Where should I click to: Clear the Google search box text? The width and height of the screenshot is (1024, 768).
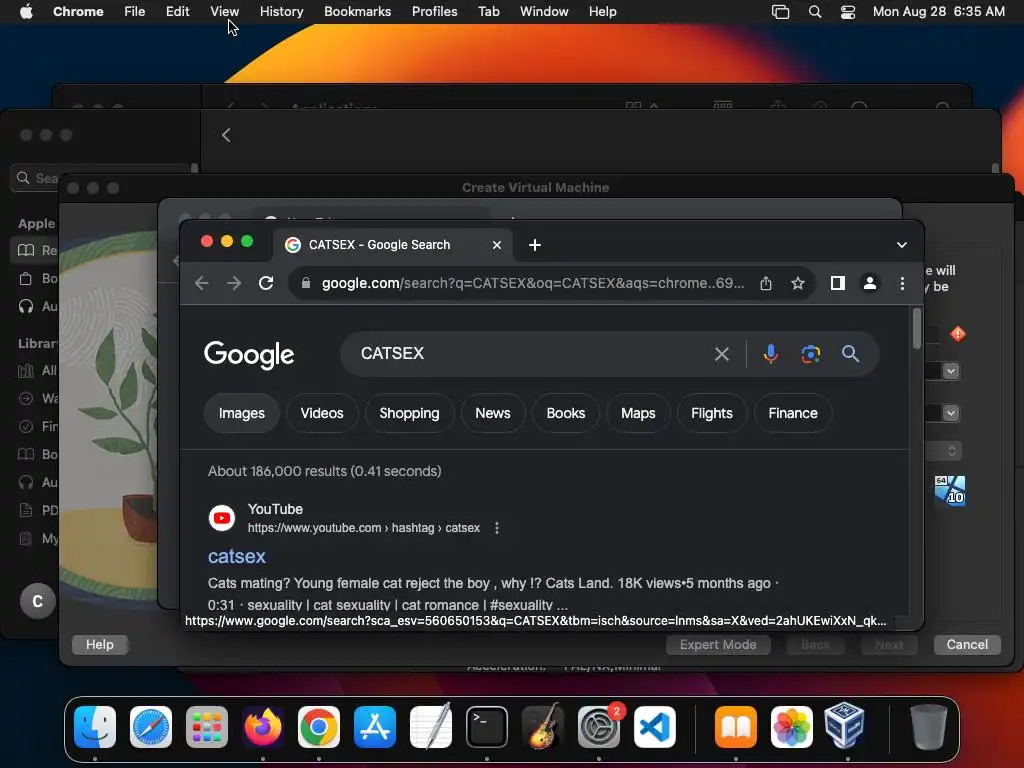click(722, 354)
